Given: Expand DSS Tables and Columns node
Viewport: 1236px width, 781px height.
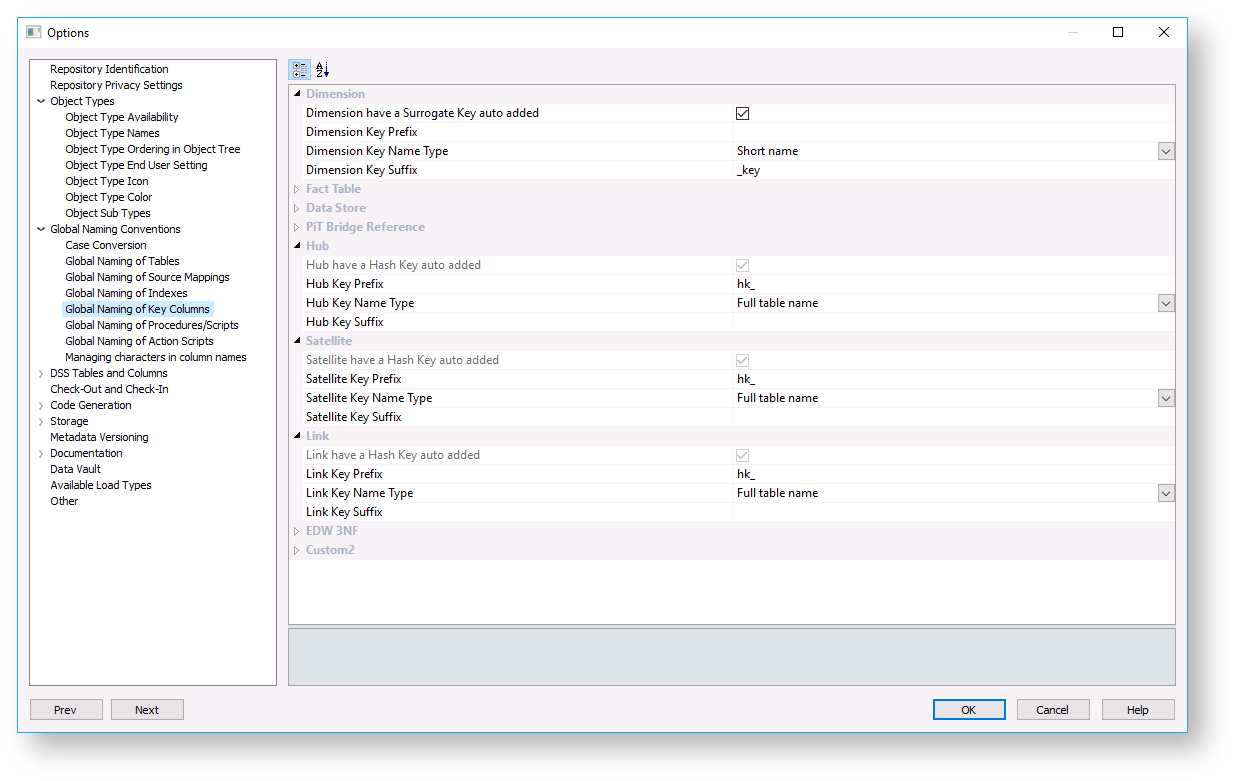Looking at the screenshot, I should click(x=41, y=373).
